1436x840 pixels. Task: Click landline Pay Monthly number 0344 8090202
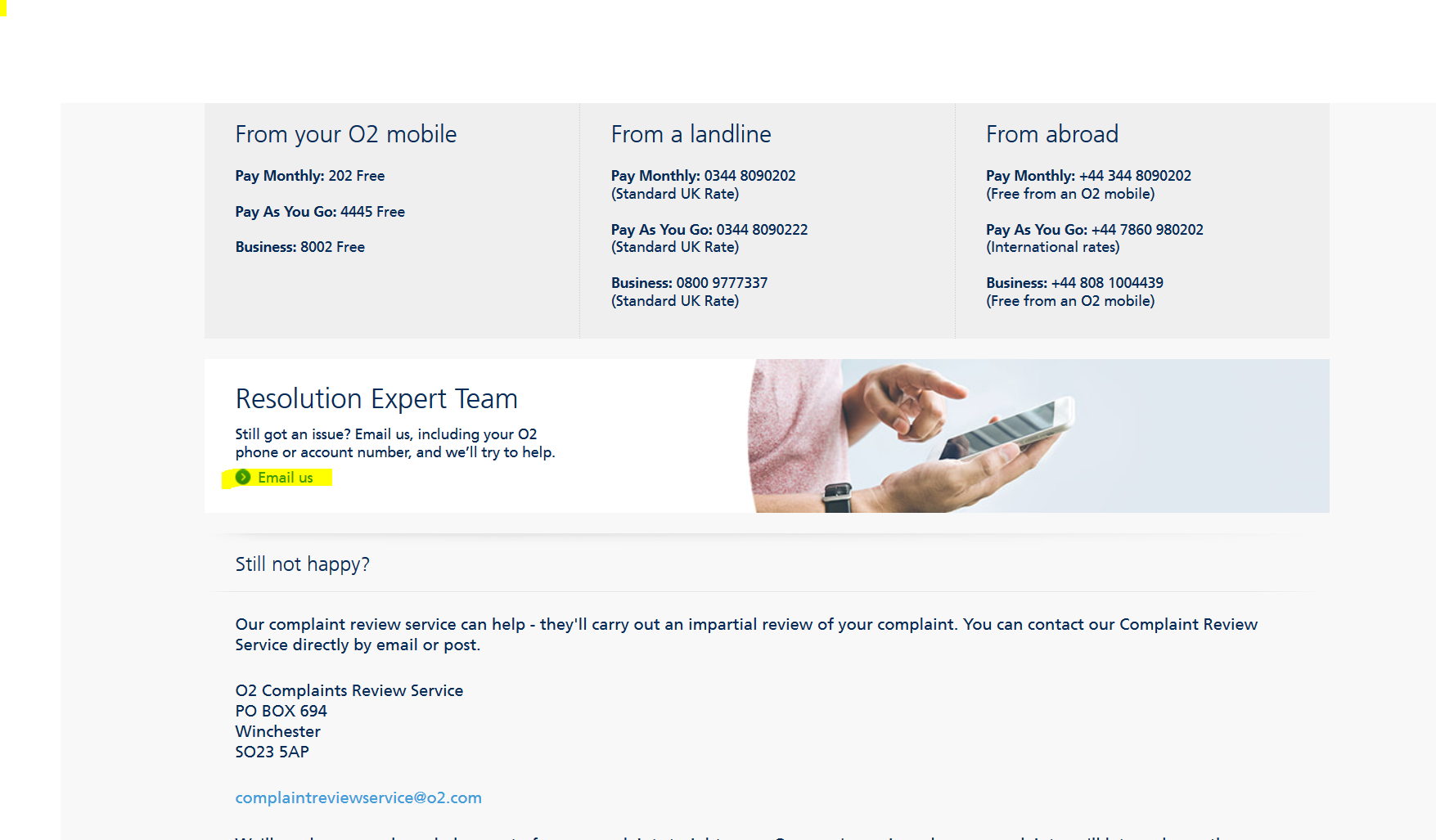pos(750,176)
